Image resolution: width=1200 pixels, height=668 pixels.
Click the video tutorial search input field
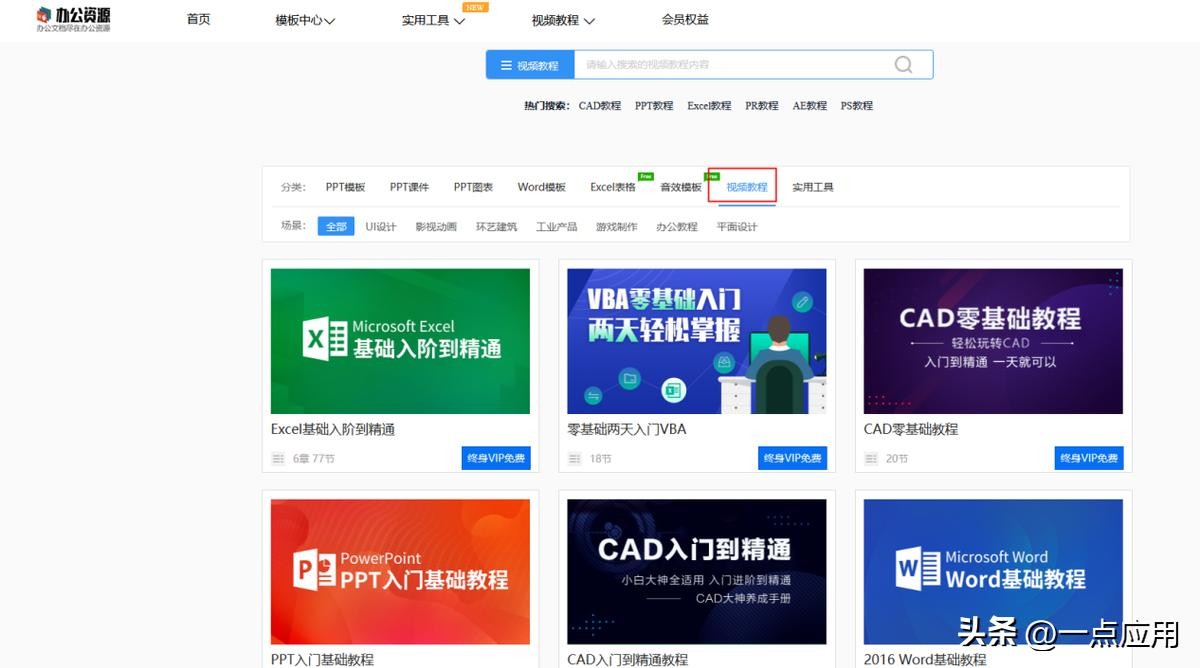pyautogui.click(x=730, y=65)
